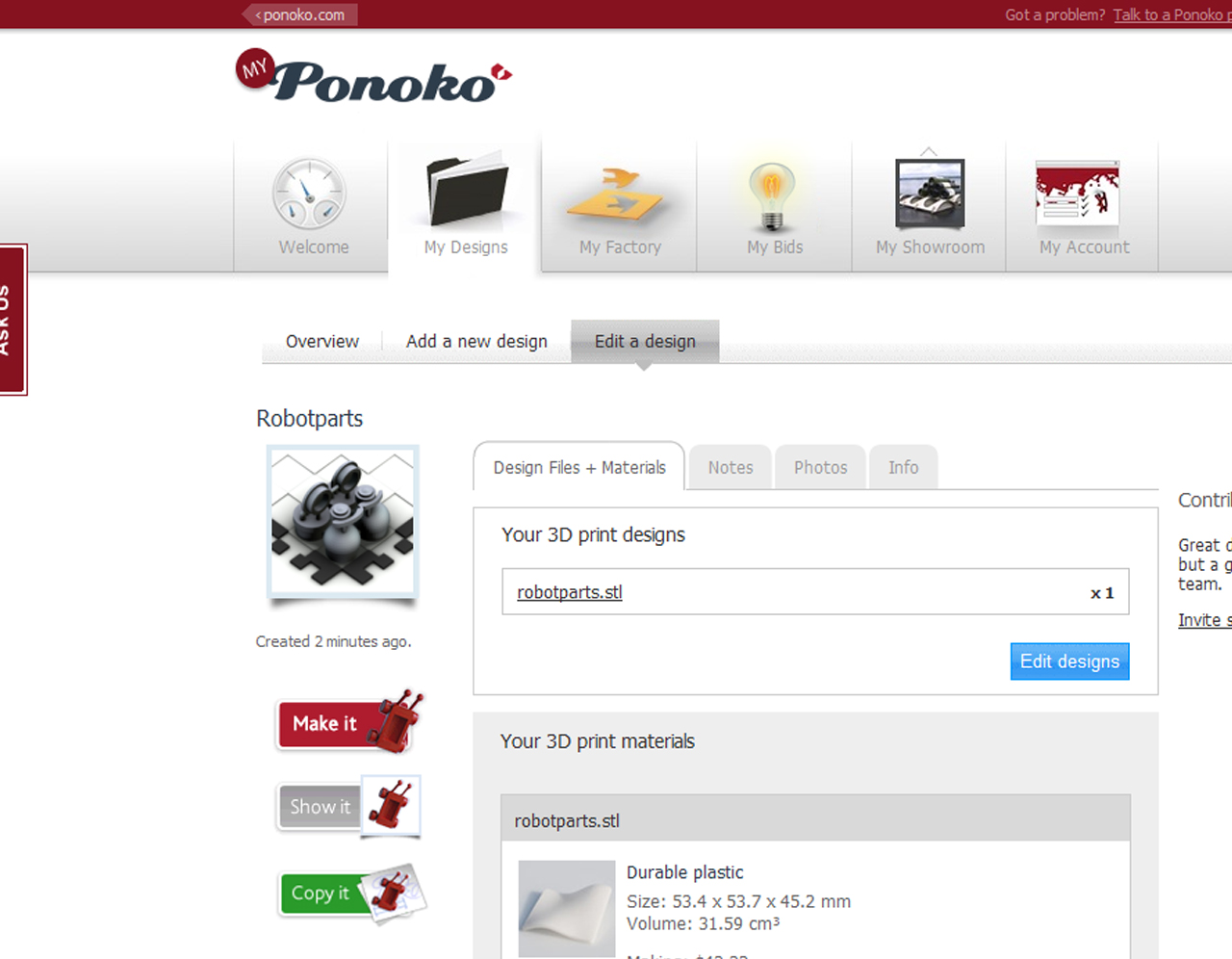Open the Welcome gauge icon
Viewport: 1232px width, 959px height.
click(309, 194)
